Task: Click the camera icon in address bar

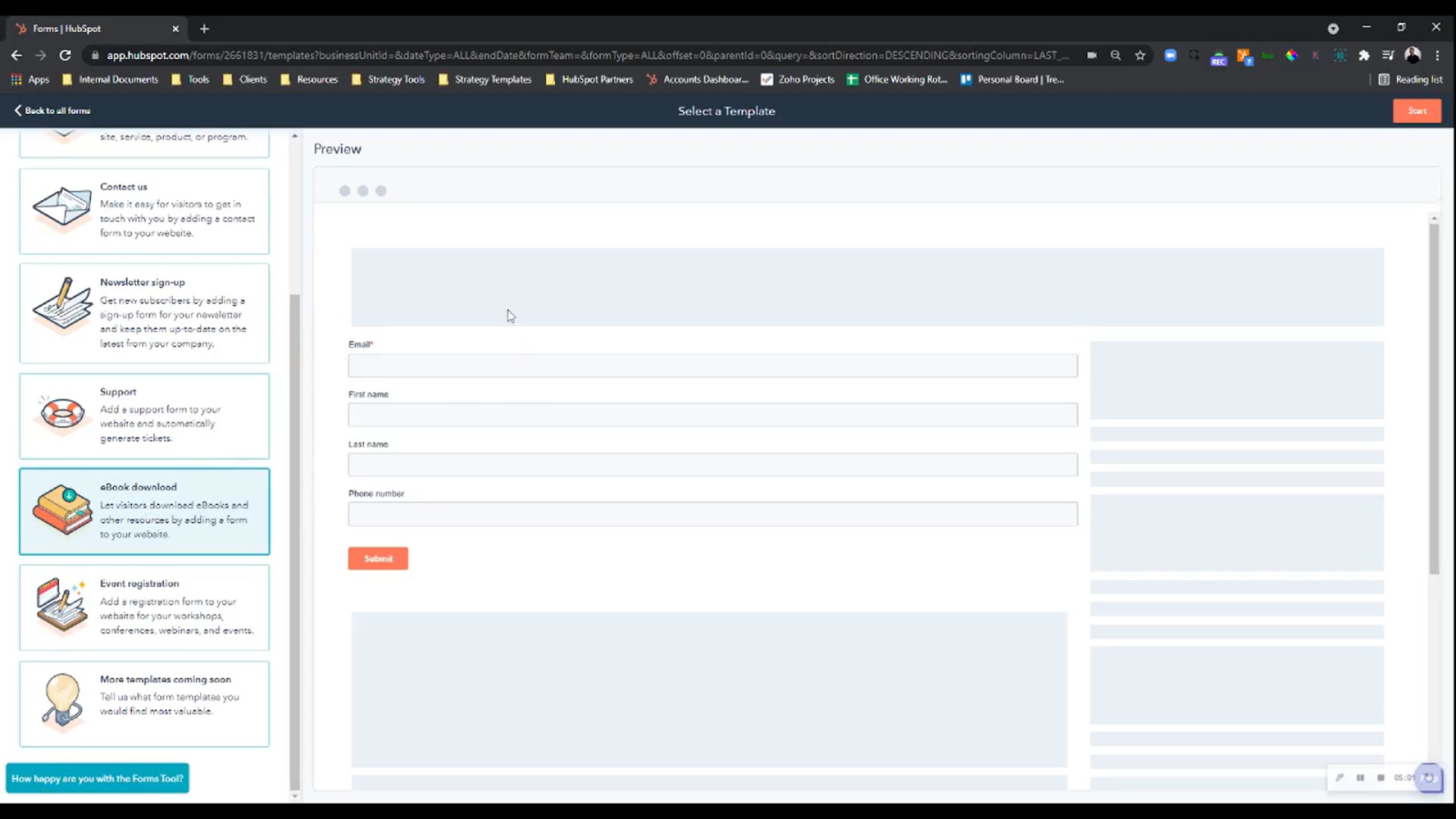Action: (x=1091, y=55)
